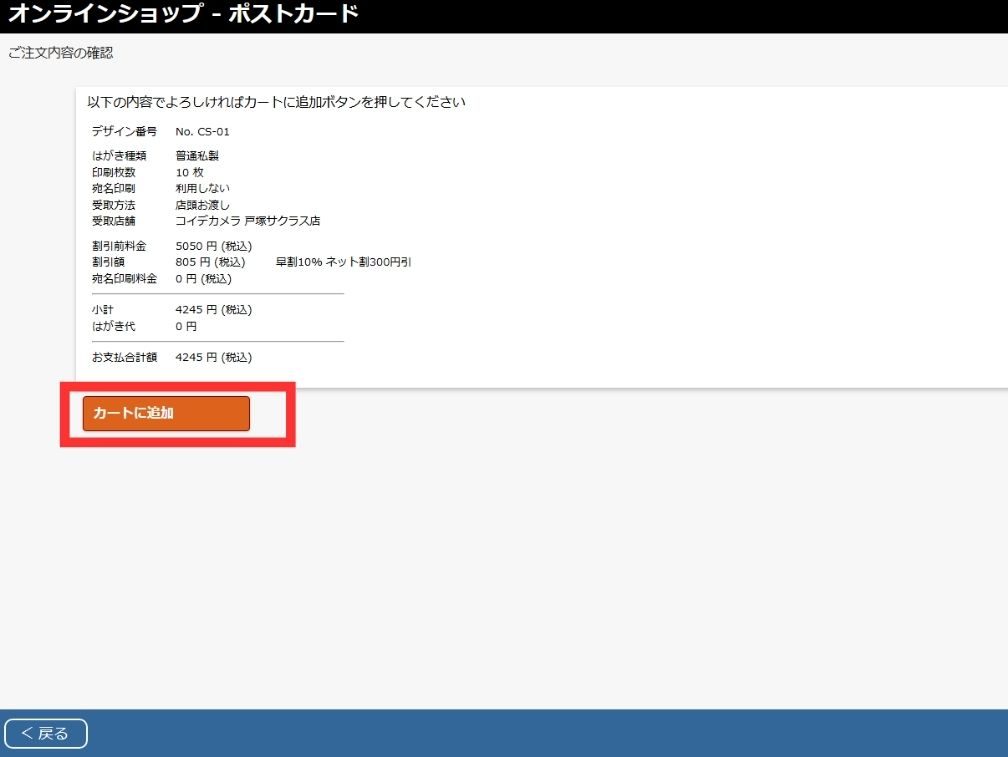The image size is (1008, 757).
Task: Select the ご注文内容の確認 page heading
Action: (x=61, y=53)
